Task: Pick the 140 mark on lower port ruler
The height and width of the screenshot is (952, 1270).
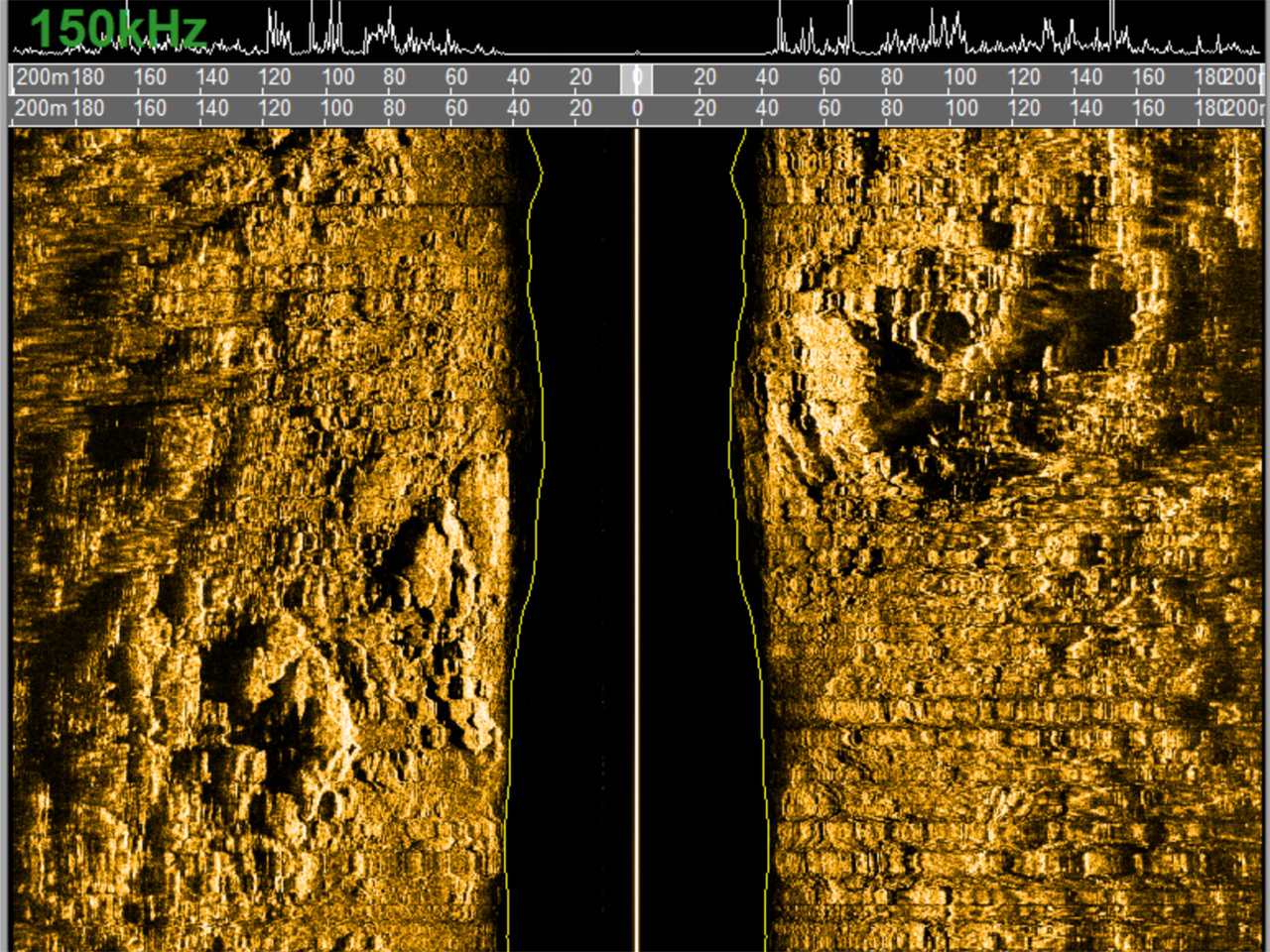Action: tap(211, 108)
